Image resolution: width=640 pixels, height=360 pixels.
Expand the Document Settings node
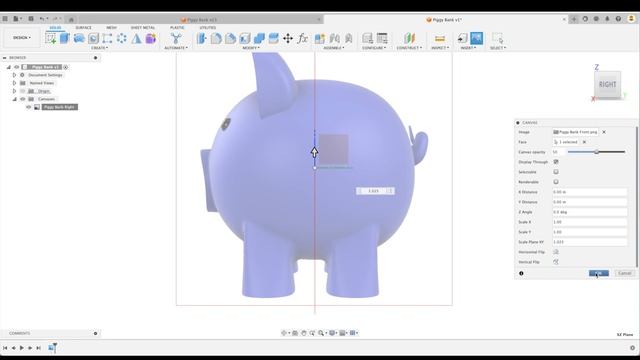click(x=14, y=75)
